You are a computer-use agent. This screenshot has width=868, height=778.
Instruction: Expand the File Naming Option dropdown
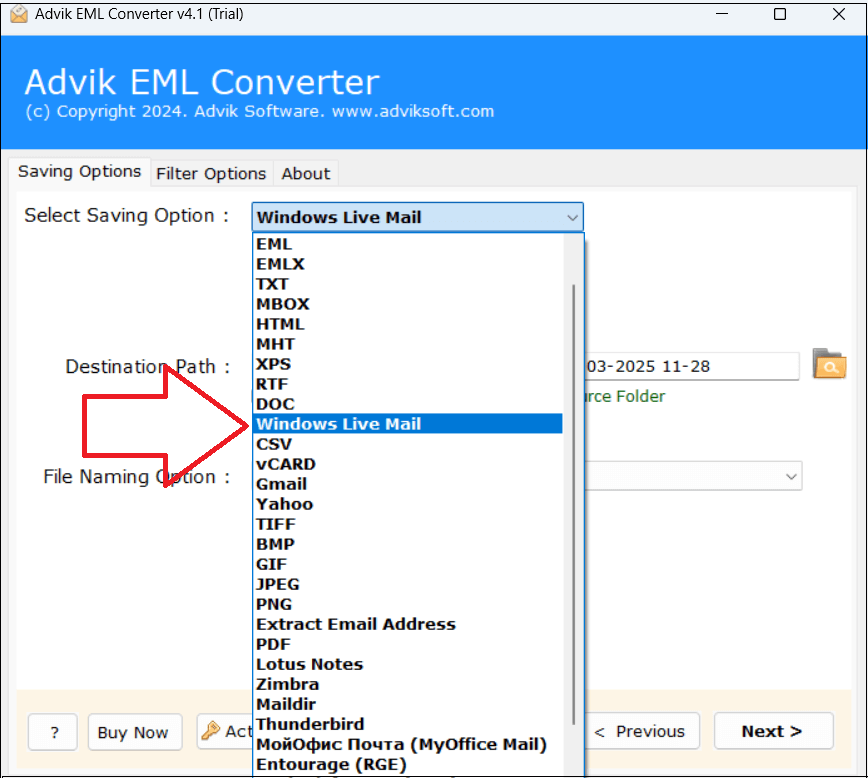click(792, 476)
